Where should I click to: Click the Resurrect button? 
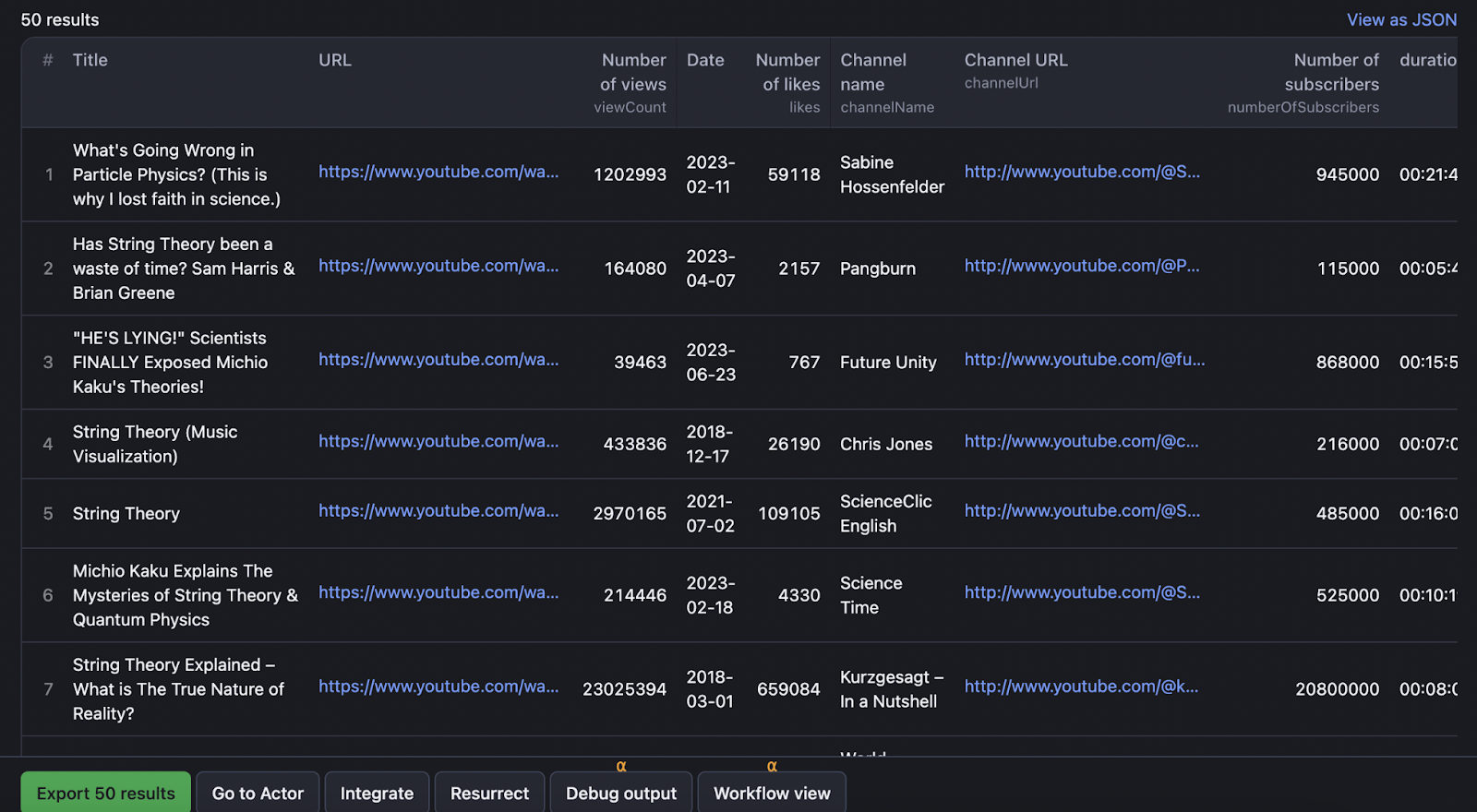tap(489, 793)
